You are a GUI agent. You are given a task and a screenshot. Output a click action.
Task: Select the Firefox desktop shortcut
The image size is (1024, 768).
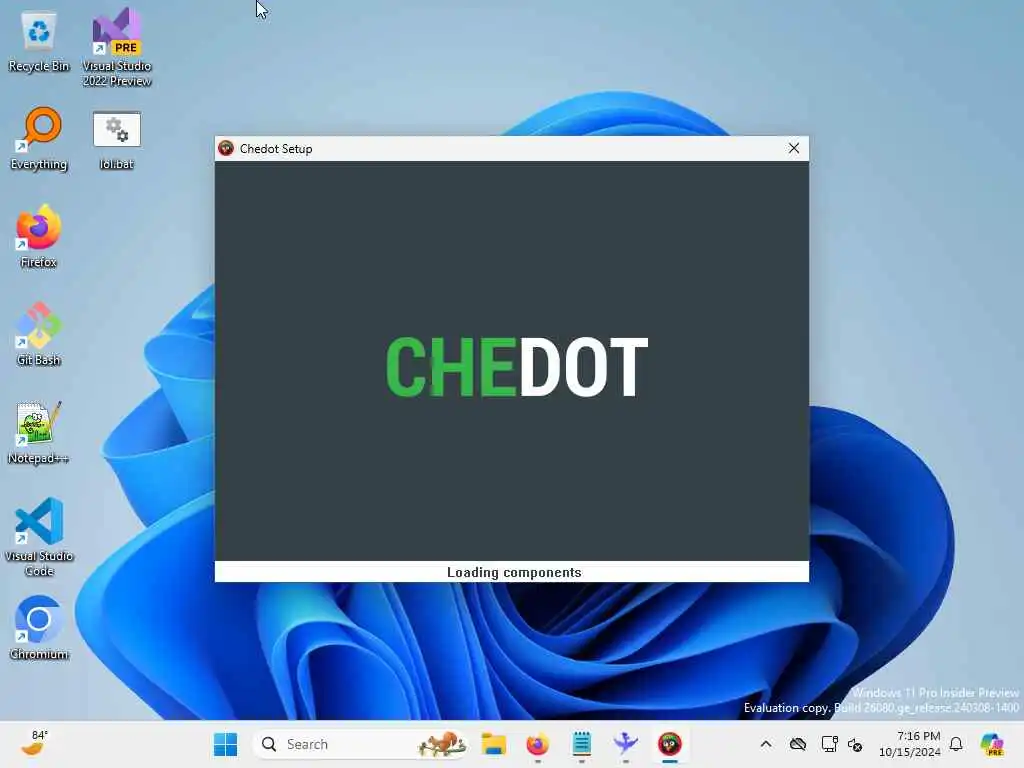point(39,236)
